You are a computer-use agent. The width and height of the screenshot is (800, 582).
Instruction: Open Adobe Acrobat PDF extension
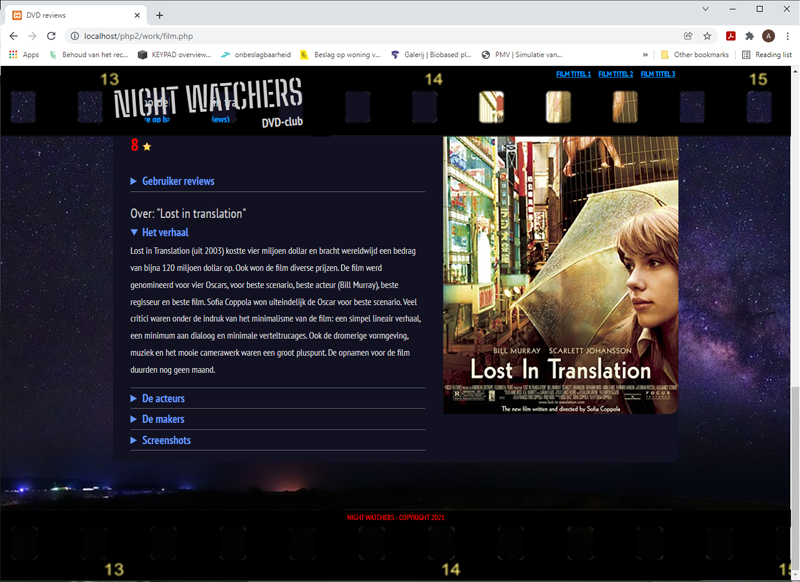pyautogui.click(x=731, y=36)
